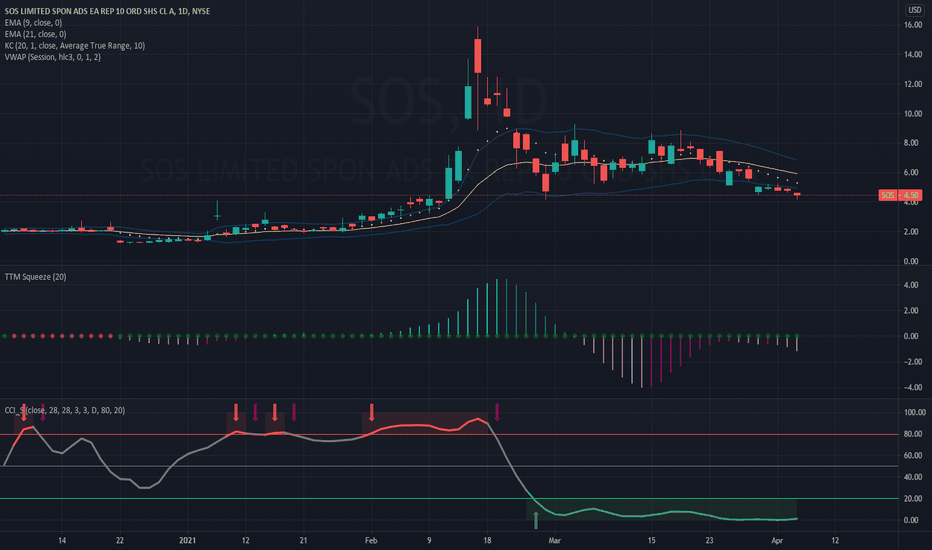
Task: Click the tallest red candle near 16.00
Action: 478,55
